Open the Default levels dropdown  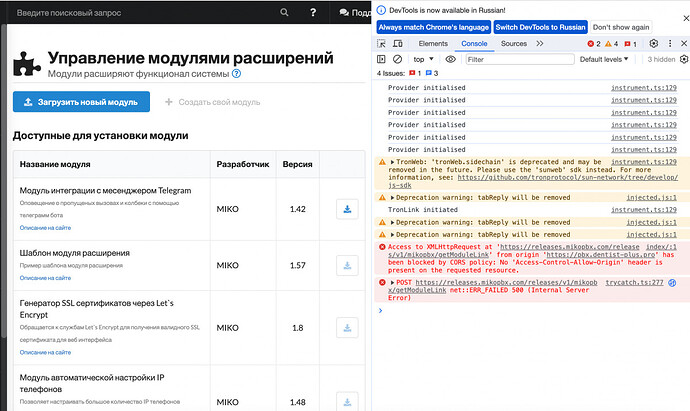click(604, 59)
